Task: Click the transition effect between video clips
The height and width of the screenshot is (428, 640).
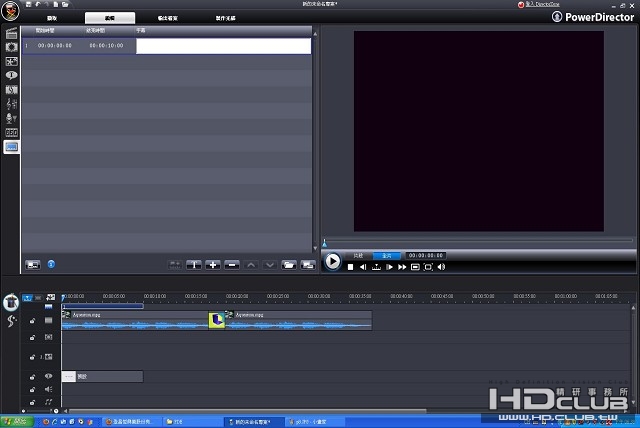Action: point(216,320)
